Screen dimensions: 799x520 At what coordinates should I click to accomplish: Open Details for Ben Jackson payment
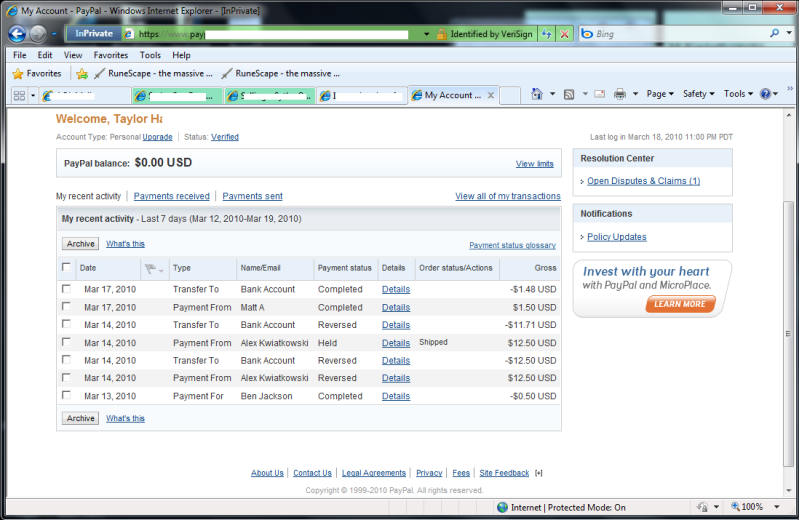pyautogui.click(x=396, y=396)
